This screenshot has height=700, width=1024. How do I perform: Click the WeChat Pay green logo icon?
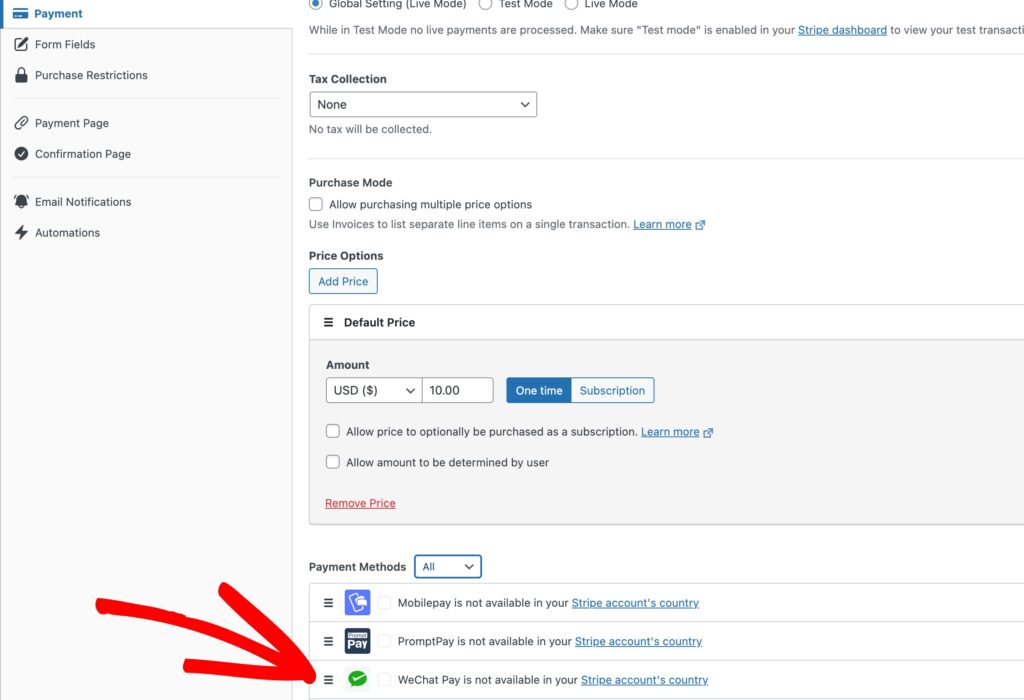(358, 679)
